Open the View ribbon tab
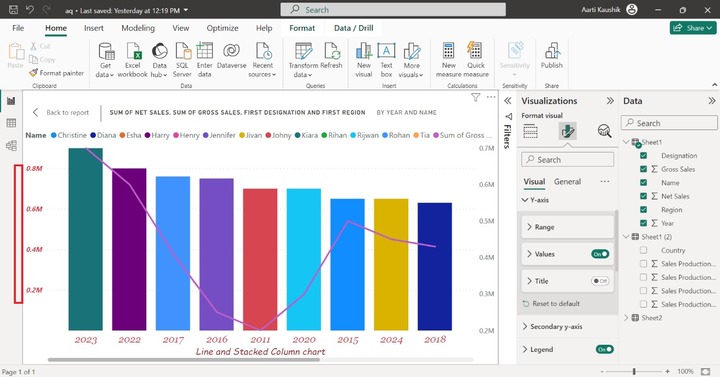Screen dimensions: 720x377 click(180, 28)
